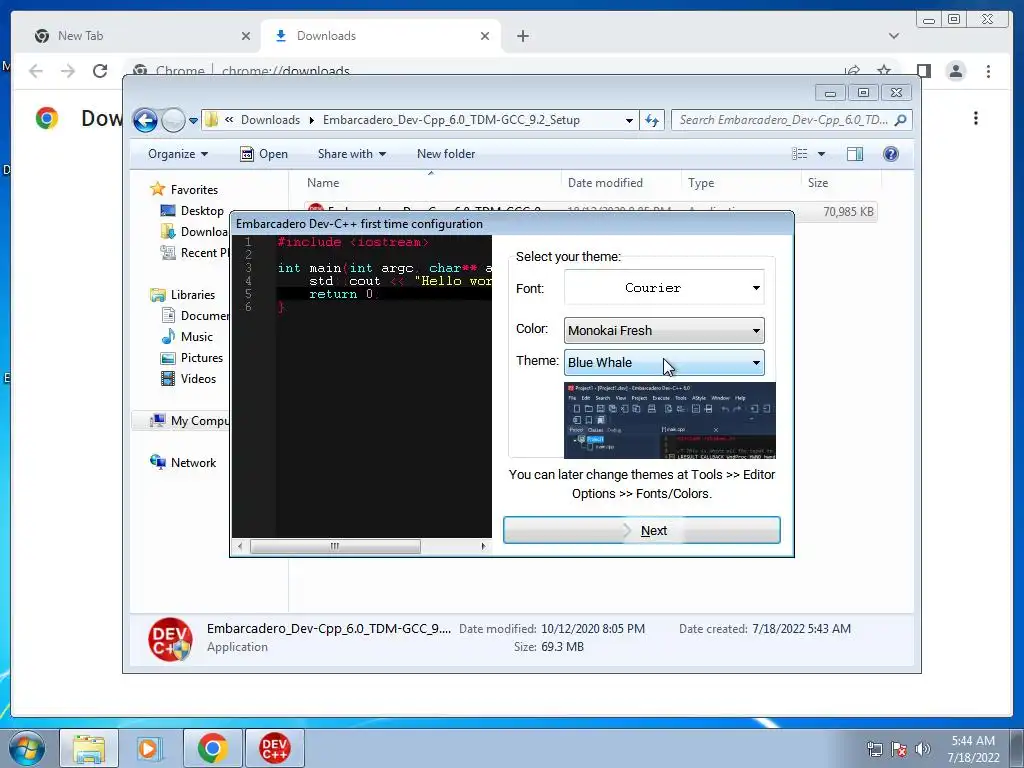This screenshot has width=1024, height=768.
Task: Open the view options dropdown arrow
Action: coord(822,154)
